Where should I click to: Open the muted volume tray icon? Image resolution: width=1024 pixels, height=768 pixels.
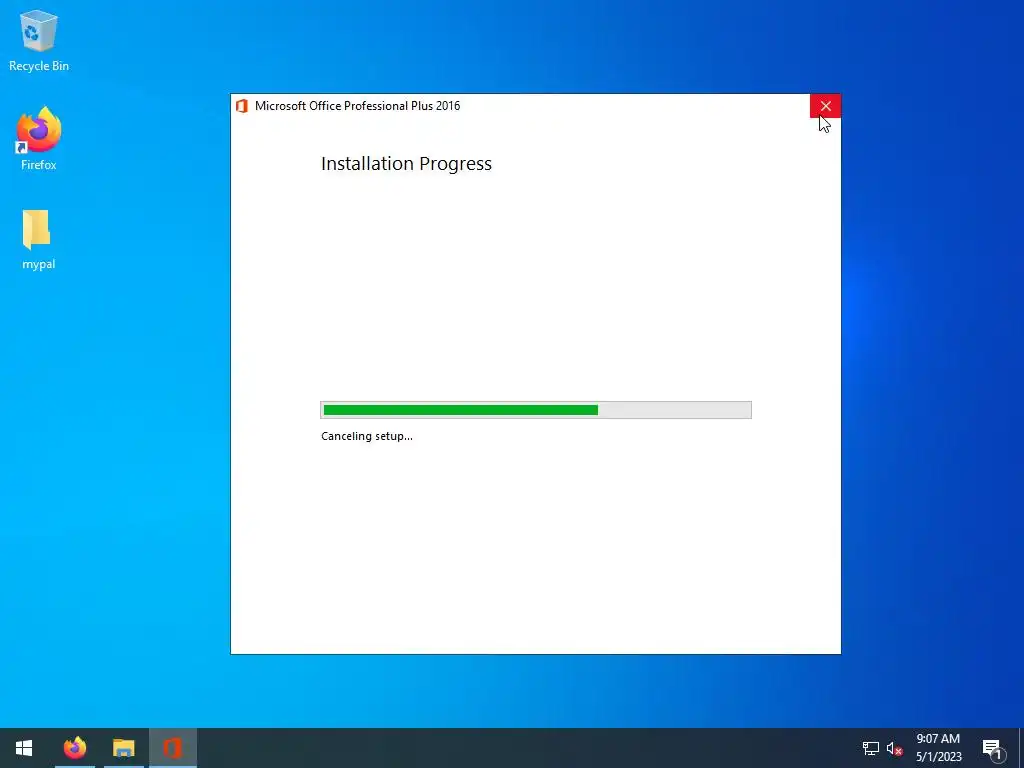click(x=895, y=748)
